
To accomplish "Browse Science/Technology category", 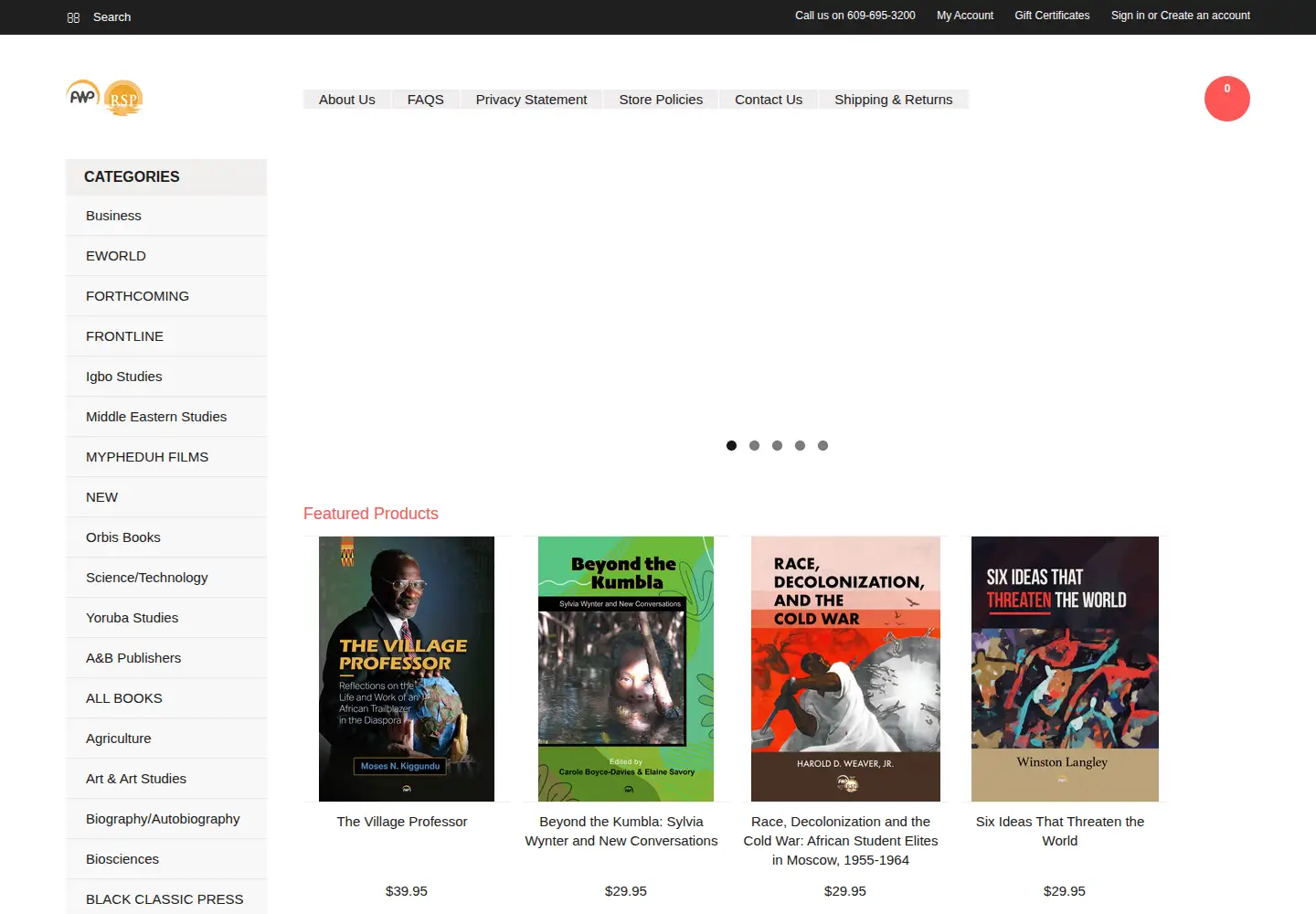I will pos(166,578).
